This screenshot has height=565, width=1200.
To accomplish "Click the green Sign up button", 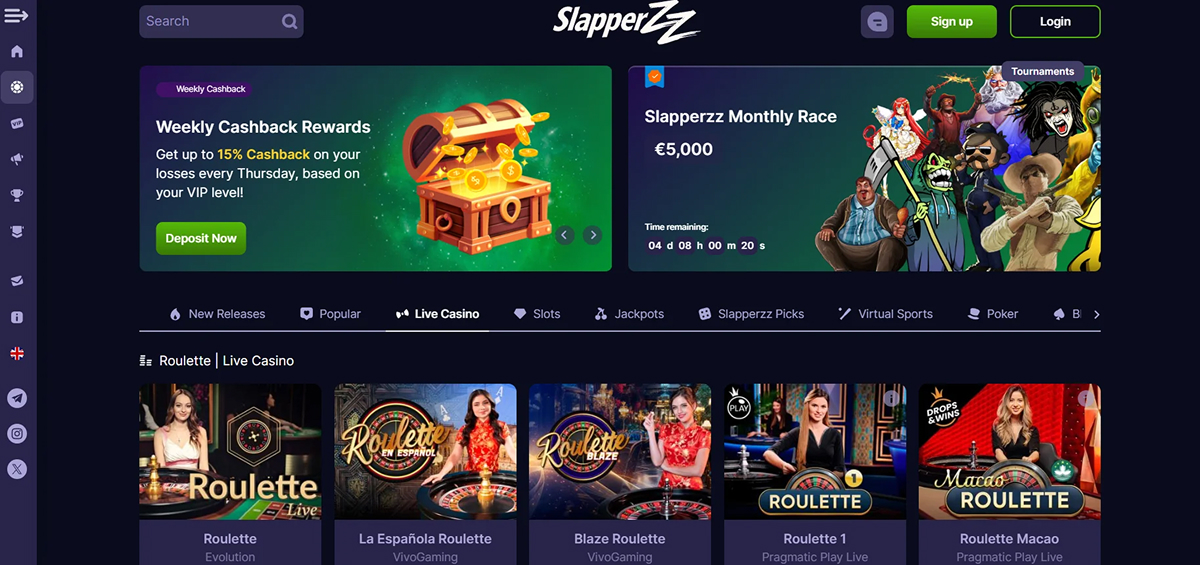I will tap(952, 21).
